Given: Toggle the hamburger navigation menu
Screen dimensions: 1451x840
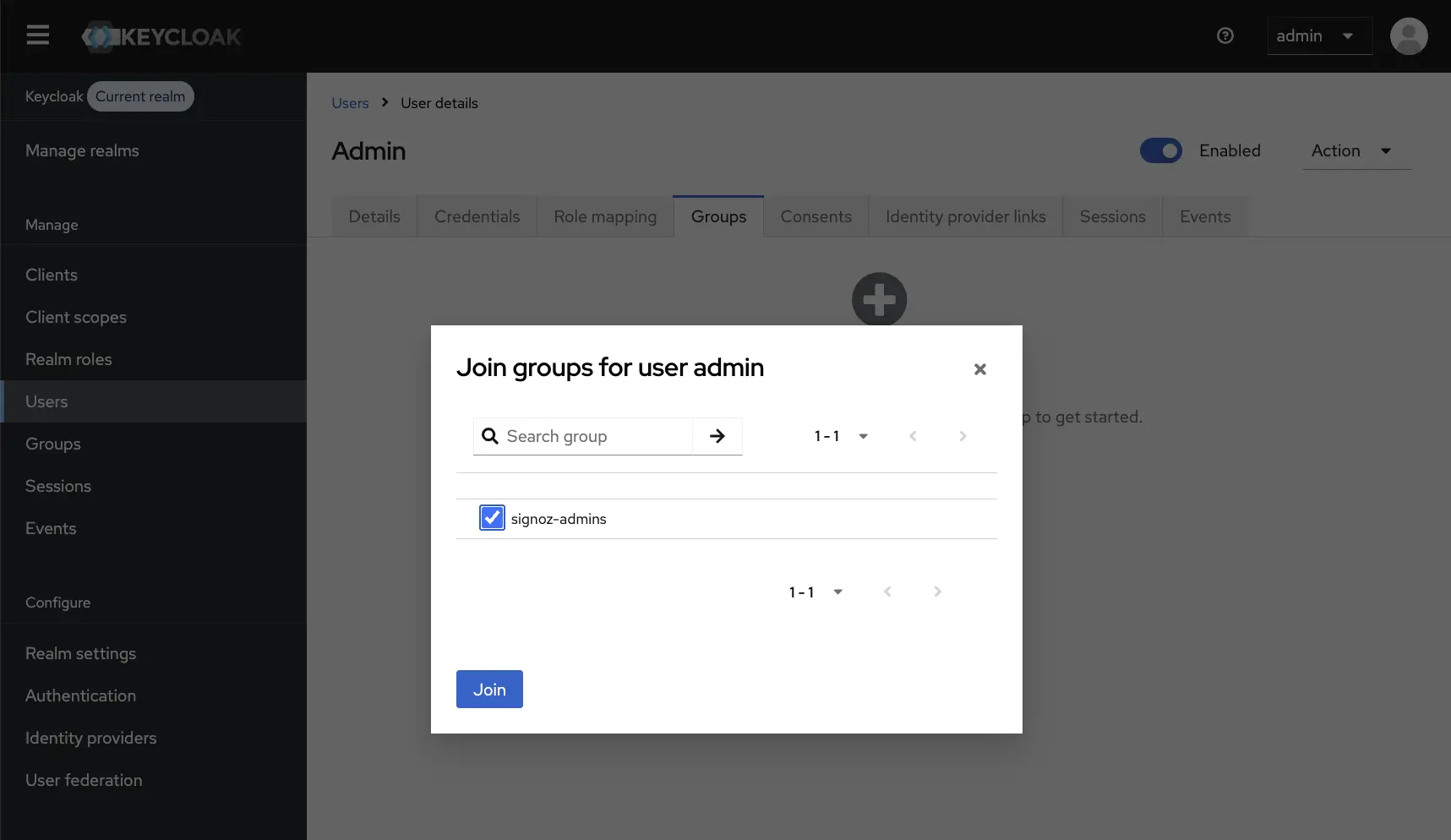Looking at the screenshot, I should (37, 35).
